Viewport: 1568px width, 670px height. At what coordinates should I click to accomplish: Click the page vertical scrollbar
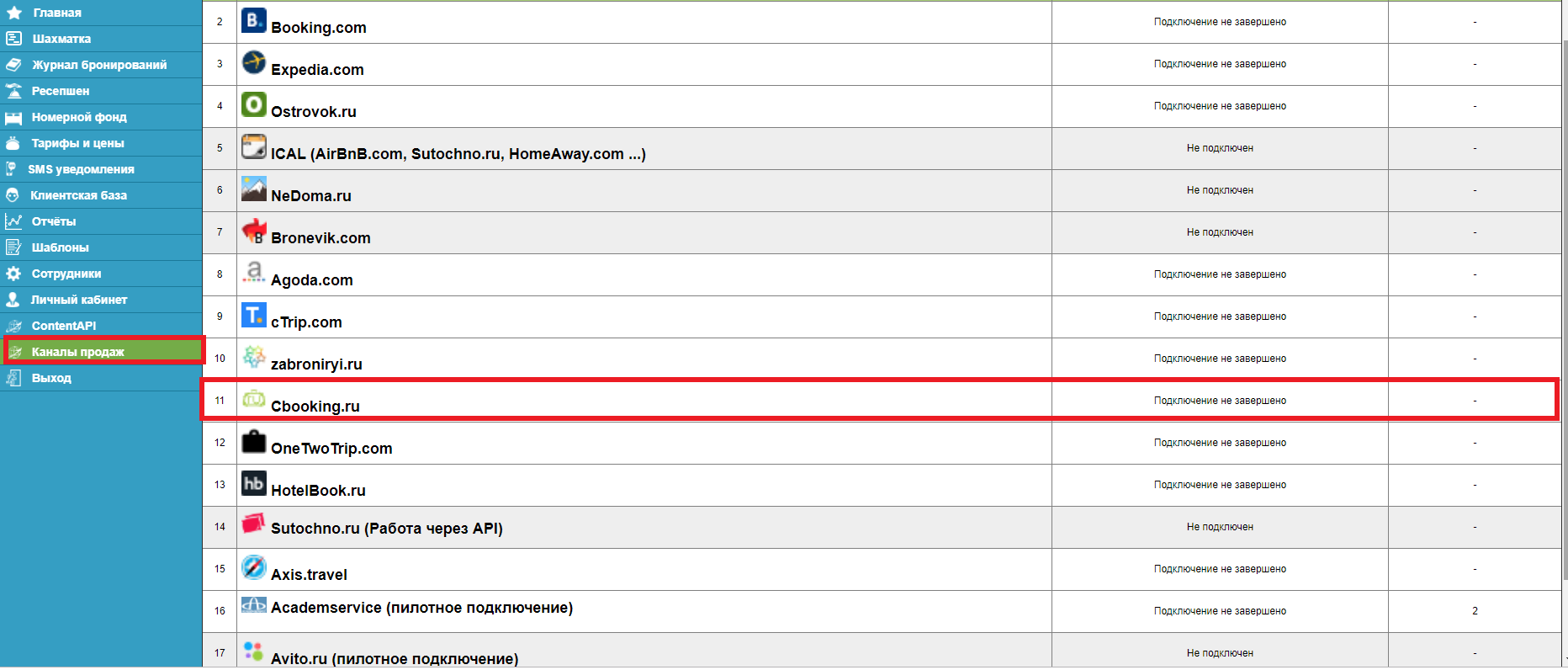point(1565,308)
